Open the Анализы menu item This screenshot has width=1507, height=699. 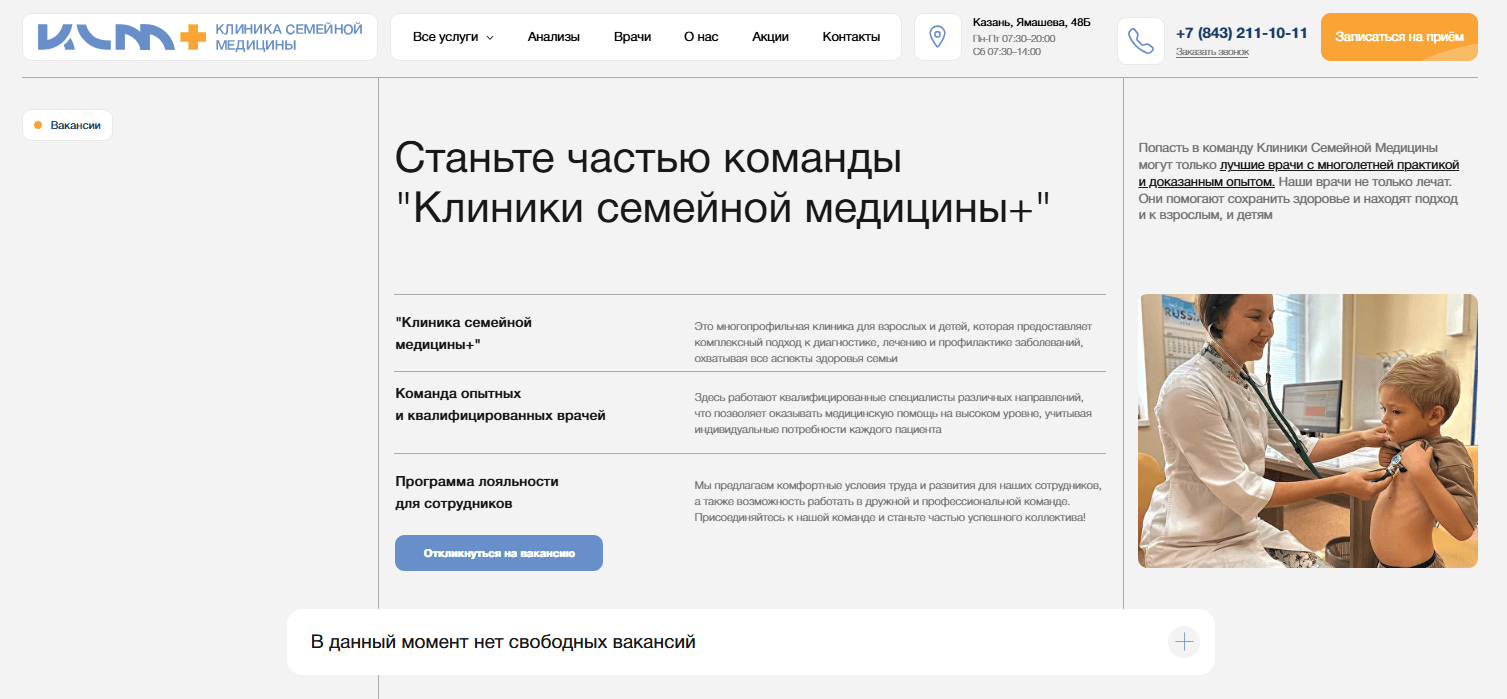pos(554,37)
